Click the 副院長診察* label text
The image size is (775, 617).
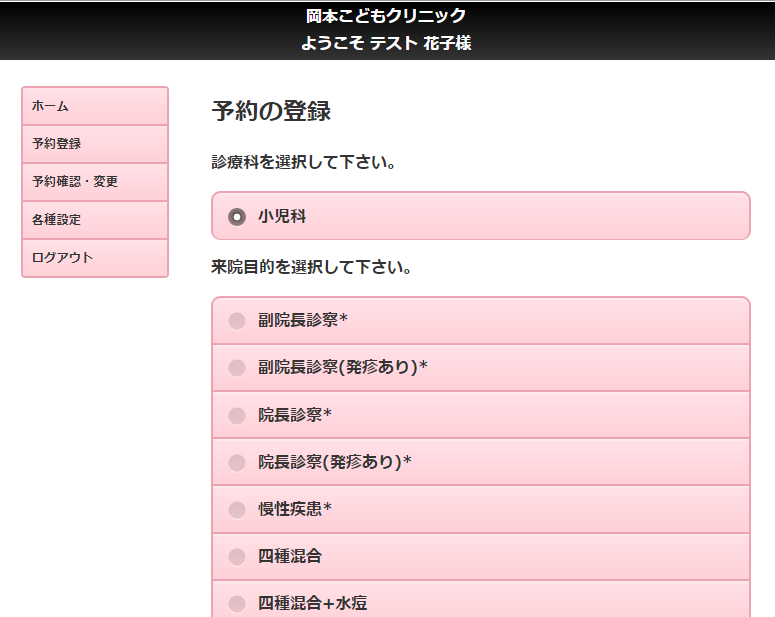tap(303, 320)
